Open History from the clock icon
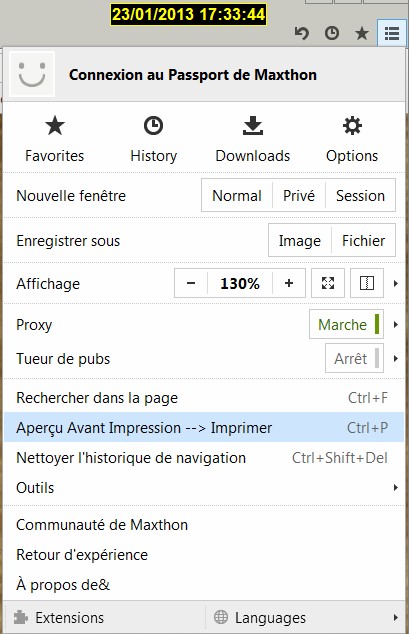 pos(154,126)
